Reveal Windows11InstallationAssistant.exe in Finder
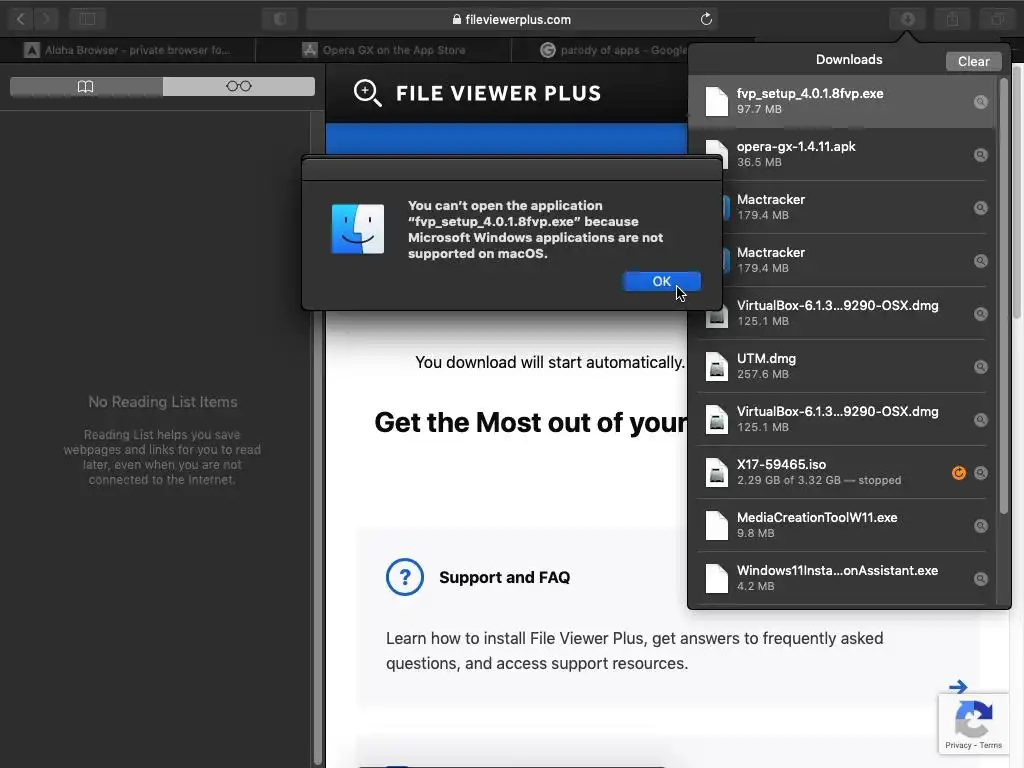 point(980,579)
